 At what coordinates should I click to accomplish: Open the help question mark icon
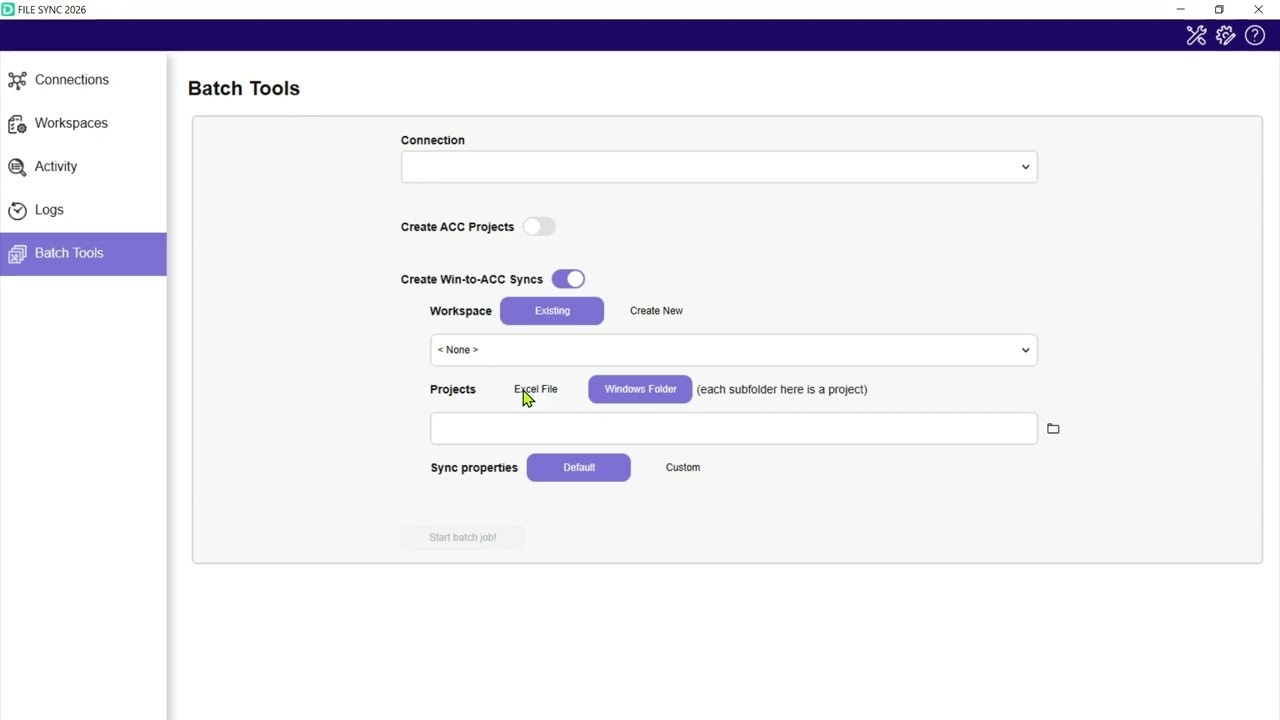1255,36
